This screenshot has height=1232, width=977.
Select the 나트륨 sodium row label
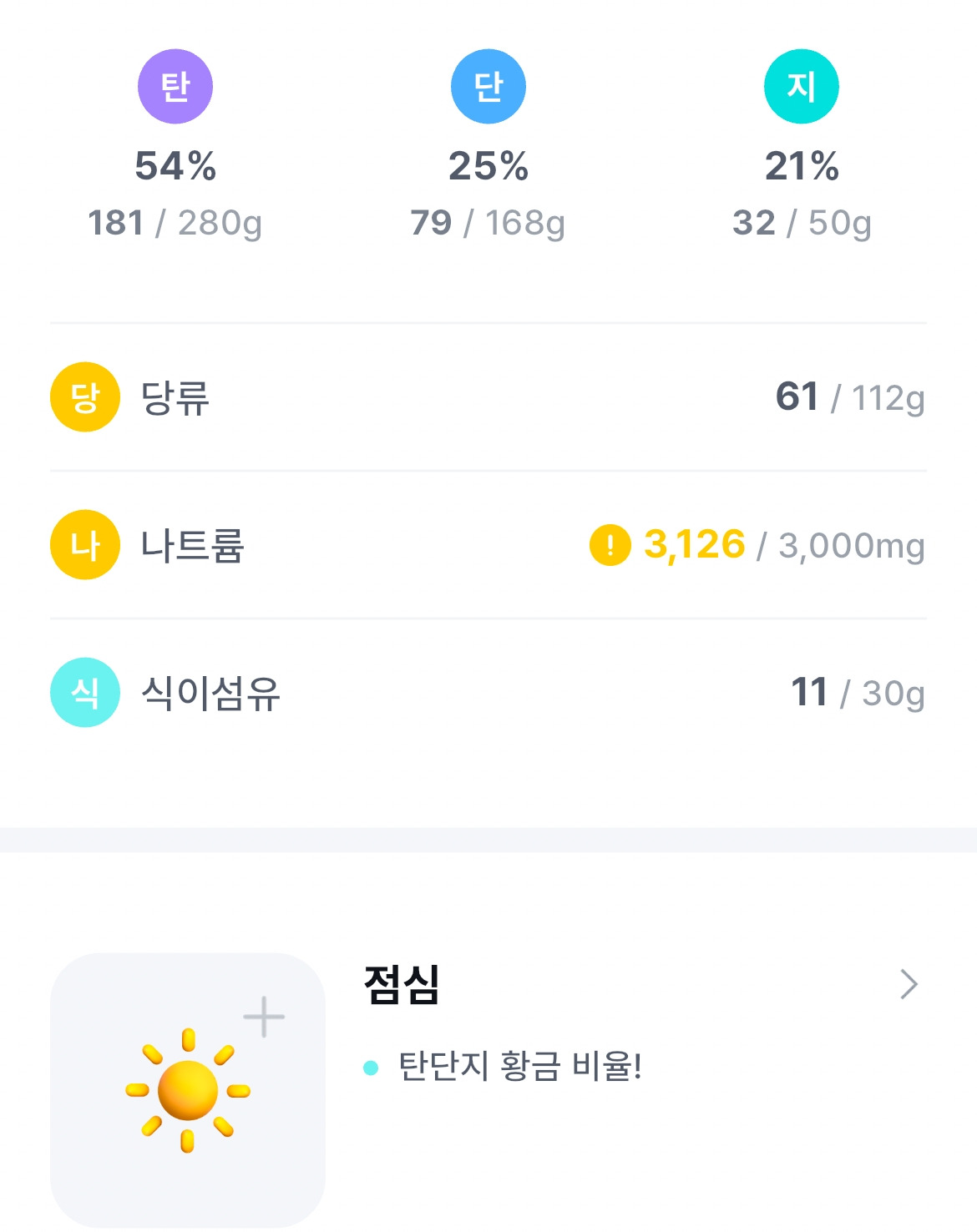tap(192, 546)
